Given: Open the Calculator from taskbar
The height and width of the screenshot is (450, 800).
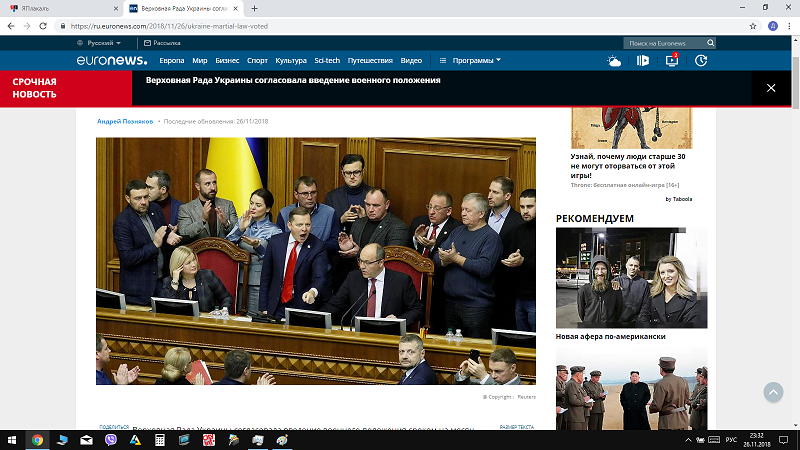Looking at the screenshot, I should pyautogui.click(x=160, y=440).
